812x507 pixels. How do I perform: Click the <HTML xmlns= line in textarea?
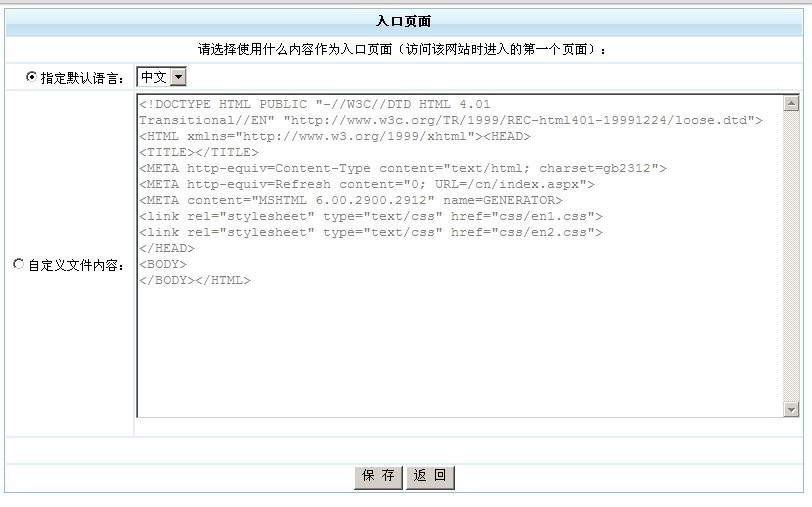pos(335,136)
